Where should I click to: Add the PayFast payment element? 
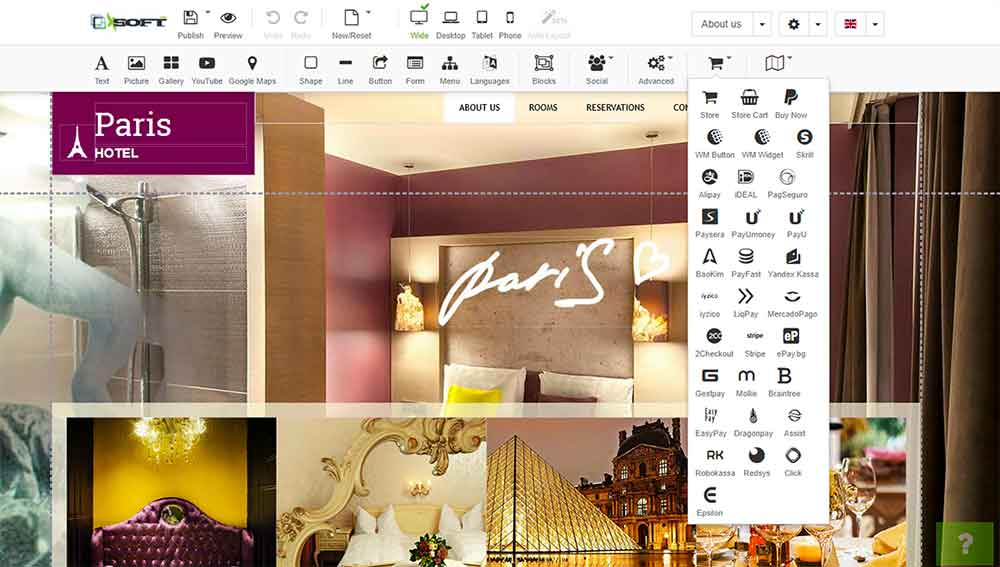(746, 263)
